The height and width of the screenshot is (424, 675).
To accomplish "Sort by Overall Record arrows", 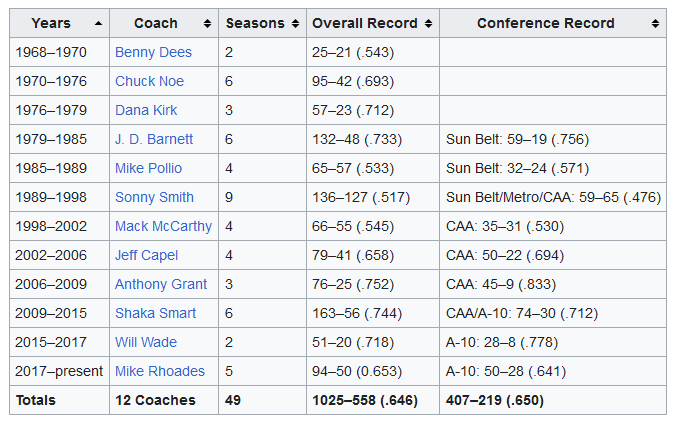I will click(428, 23).
